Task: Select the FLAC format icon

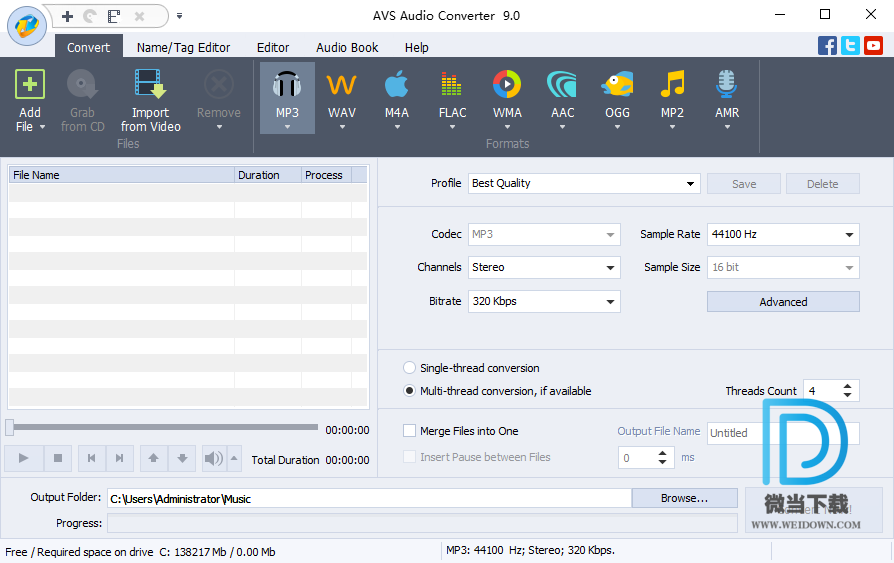Action: pyautogui.click(x=452, y=84)
